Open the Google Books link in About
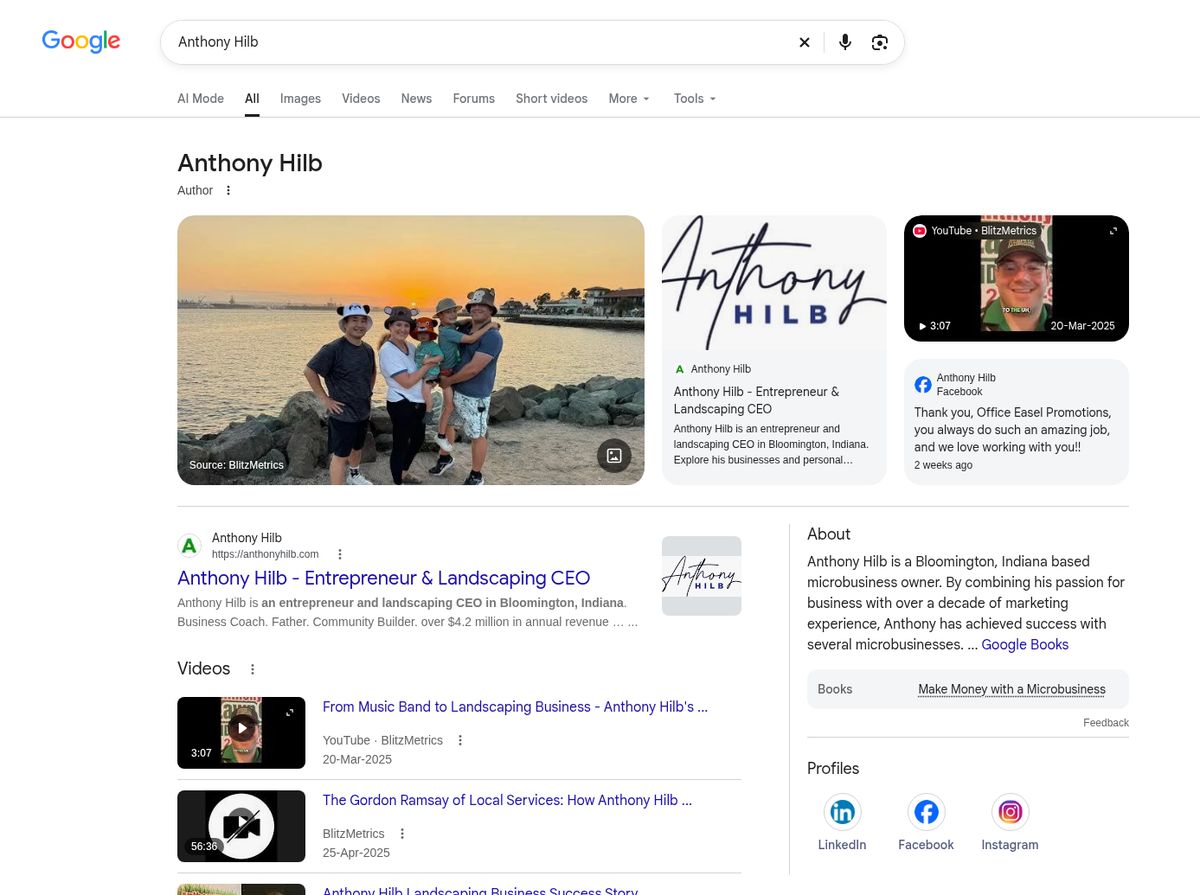The height and width of the screenshot is (895, 1200). coord(1025,645)
